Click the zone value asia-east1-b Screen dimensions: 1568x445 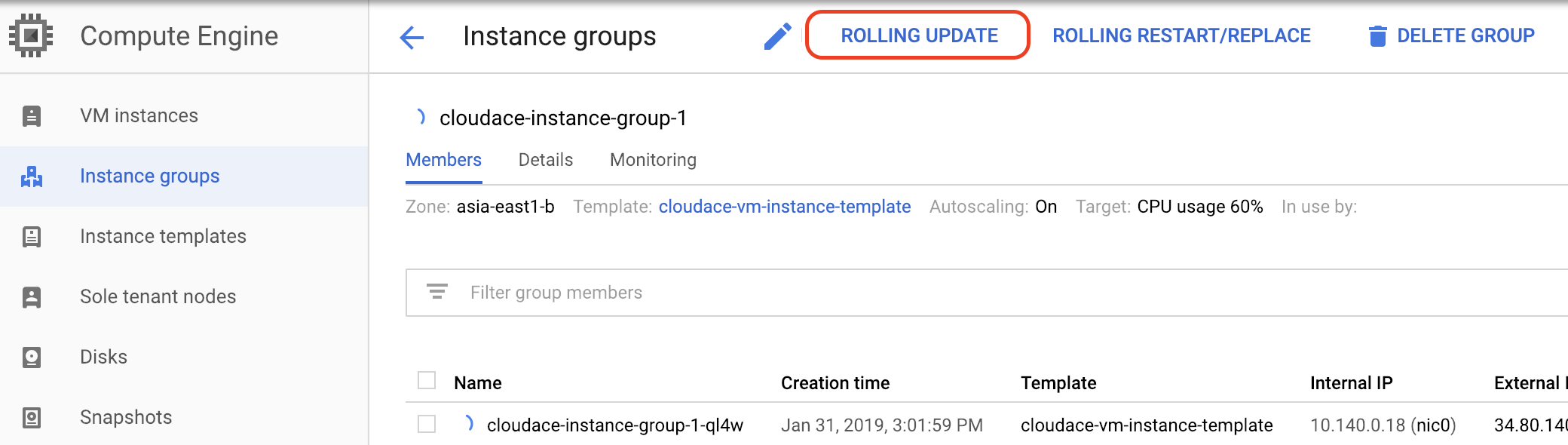[505, 207]
